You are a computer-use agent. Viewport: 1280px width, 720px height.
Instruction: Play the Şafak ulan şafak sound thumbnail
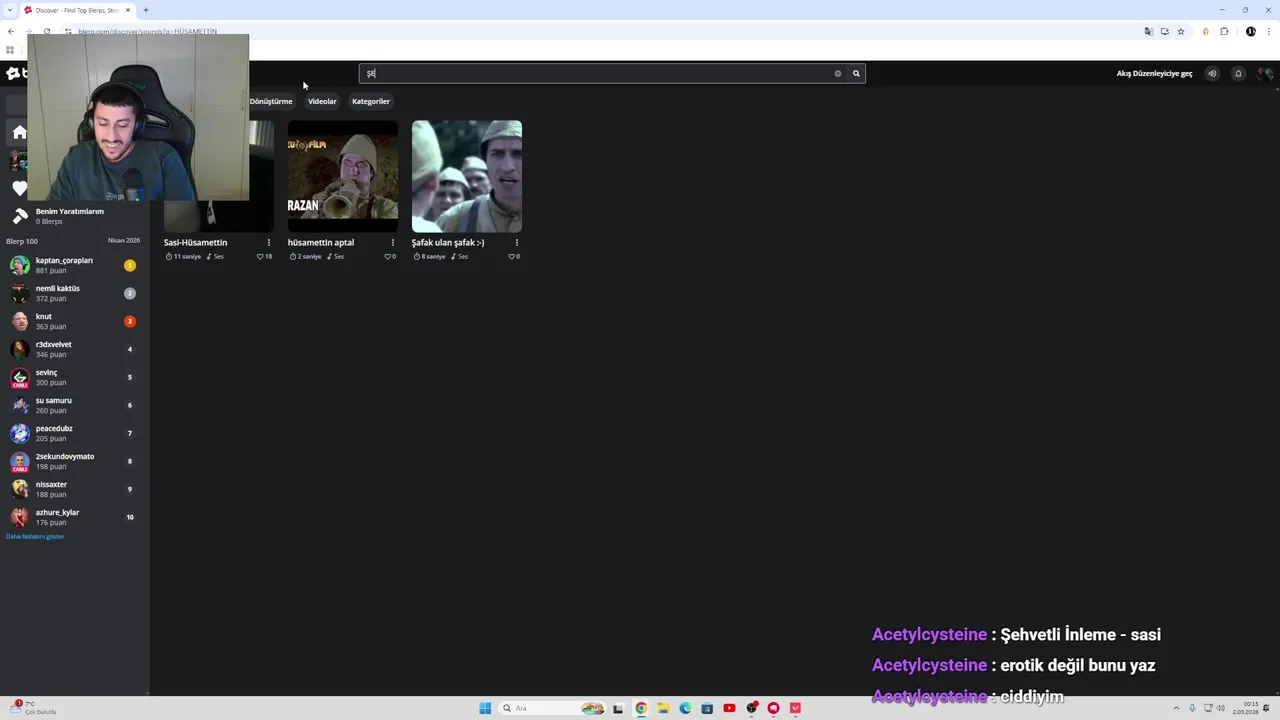pos(467,176)
